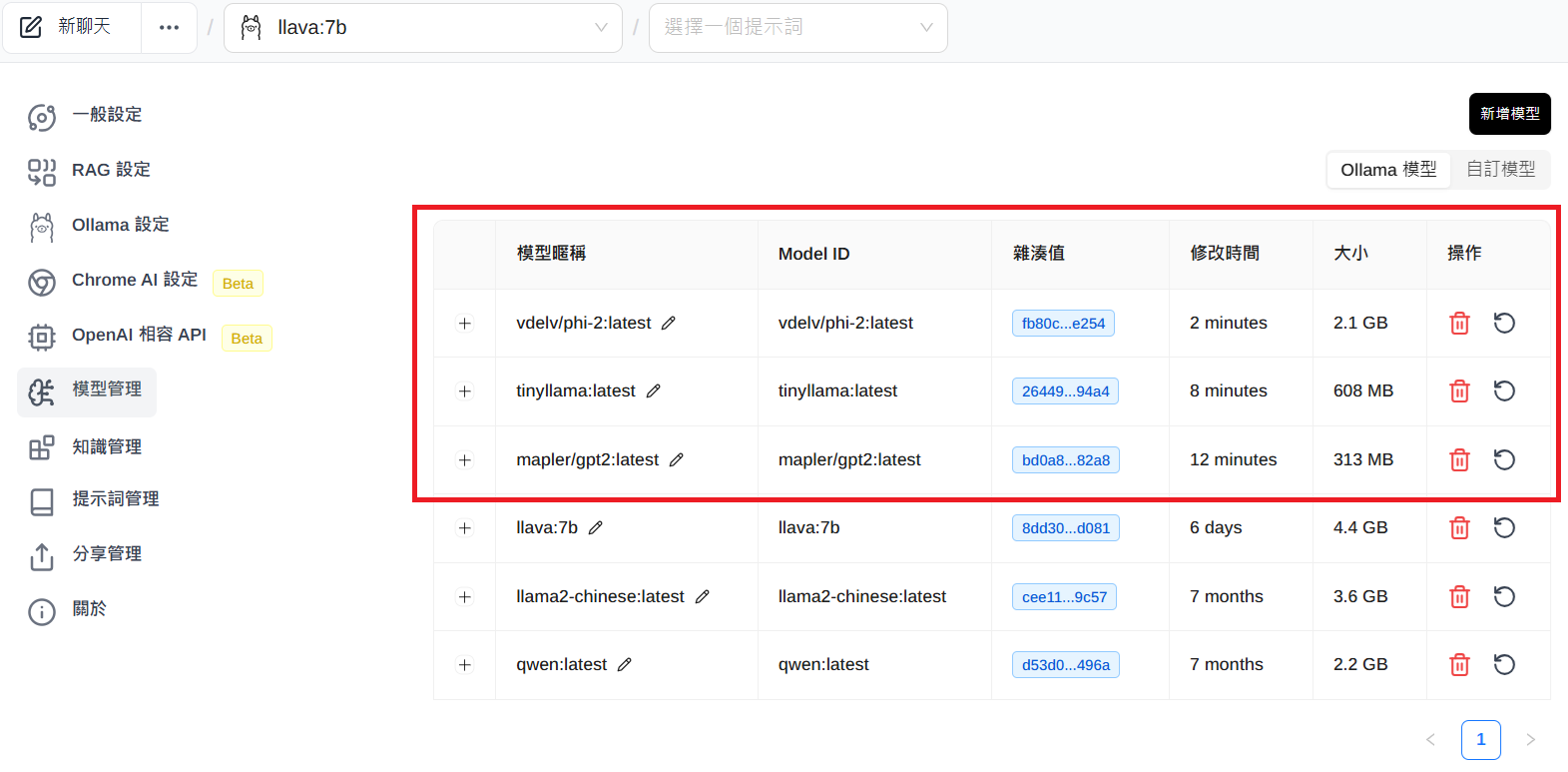Image resolution: width=1568 pixels, height=772 pixels.
Task: Re-pull the llama2-chinese:latest model
Action: (1504, 596)
